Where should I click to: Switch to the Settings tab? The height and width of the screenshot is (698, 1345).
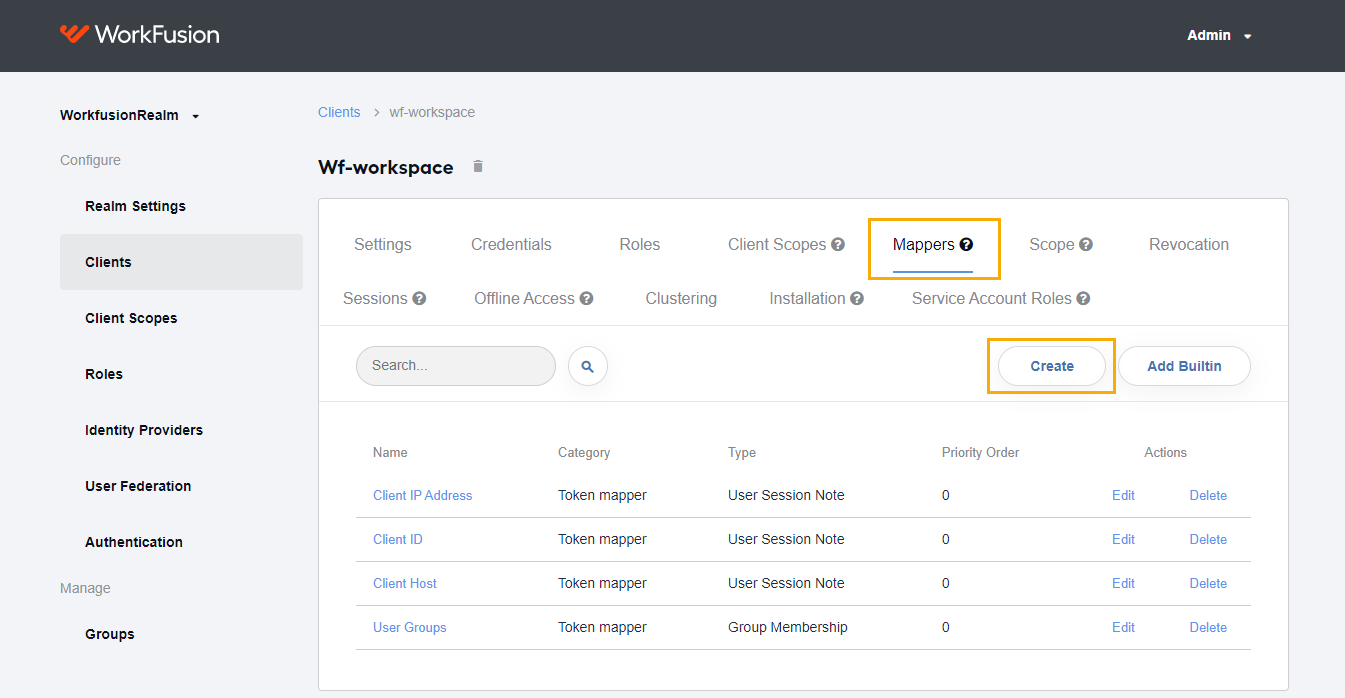tap(382, 244)
